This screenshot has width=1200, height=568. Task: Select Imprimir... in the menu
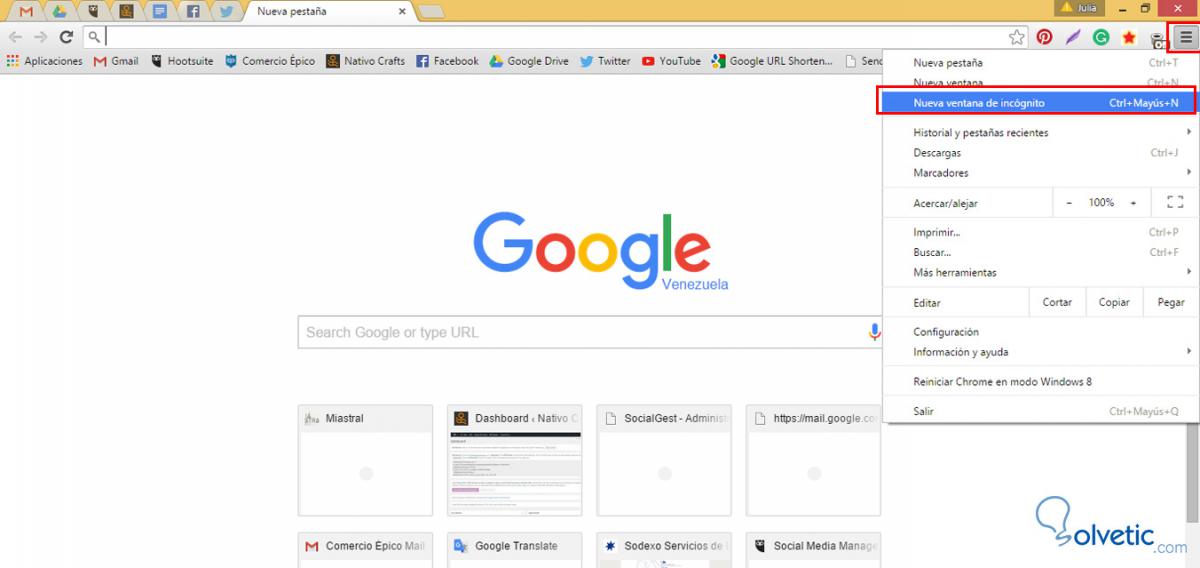coord(1040,233)
